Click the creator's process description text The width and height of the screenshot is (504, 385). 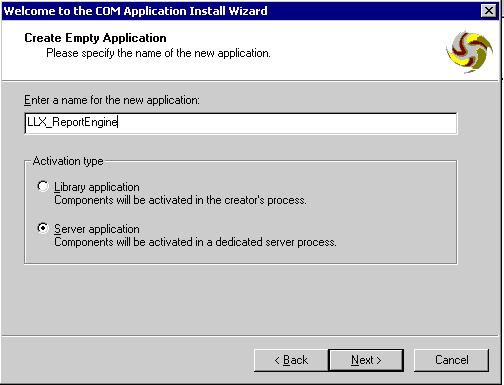click(x=180, y=200)
